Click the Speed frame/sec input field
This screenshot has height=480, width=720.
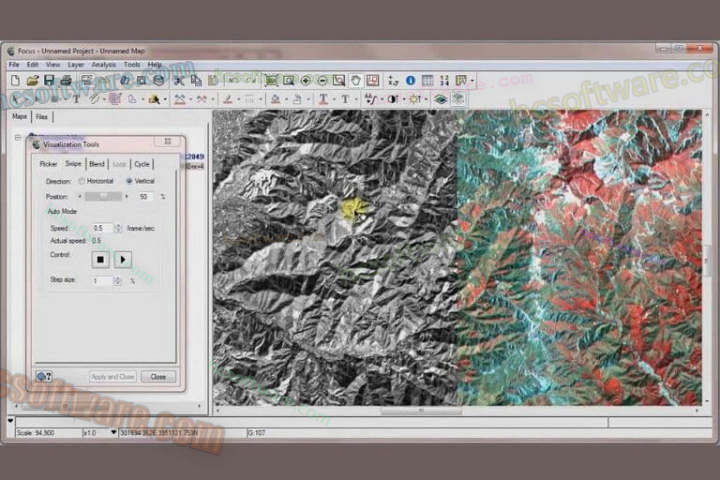102,228
